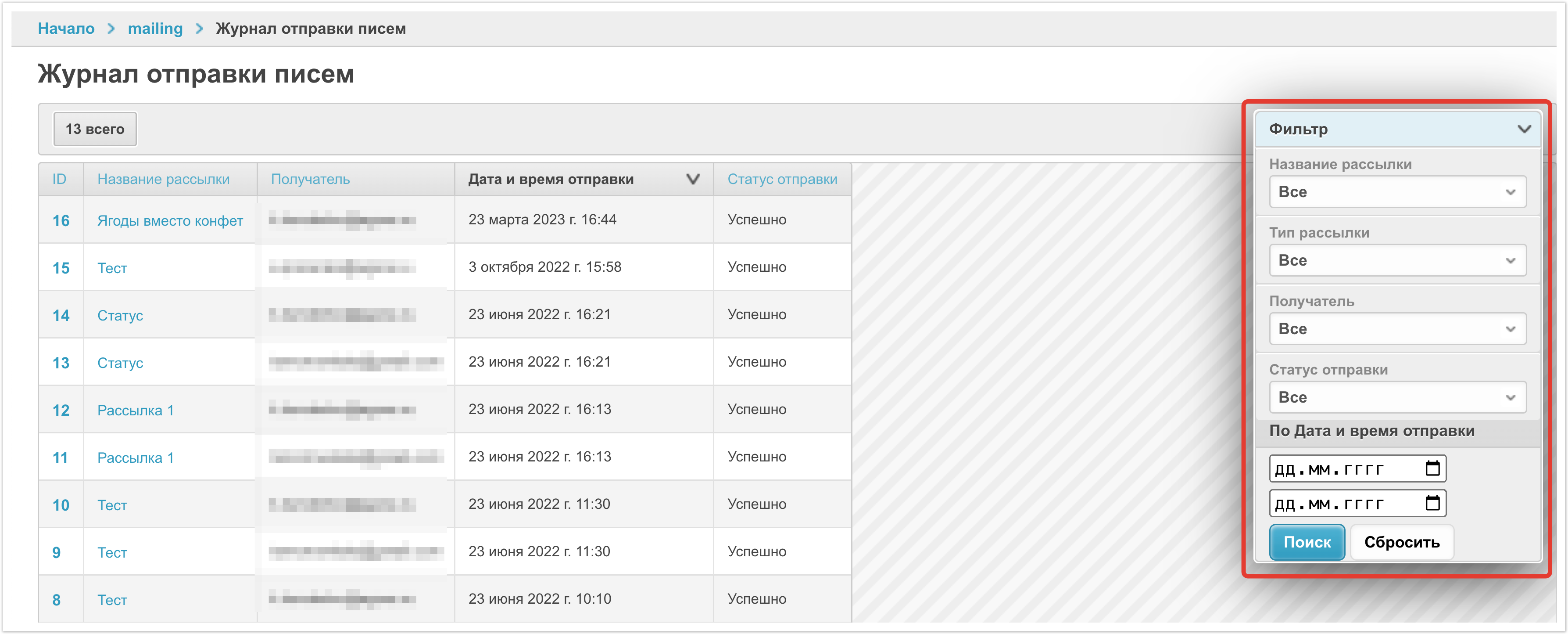Click the 13 всего counter button
Image resolution: width=1568 pixels, height=634 pixels.
pyautogui.click(x=95, y=129)
